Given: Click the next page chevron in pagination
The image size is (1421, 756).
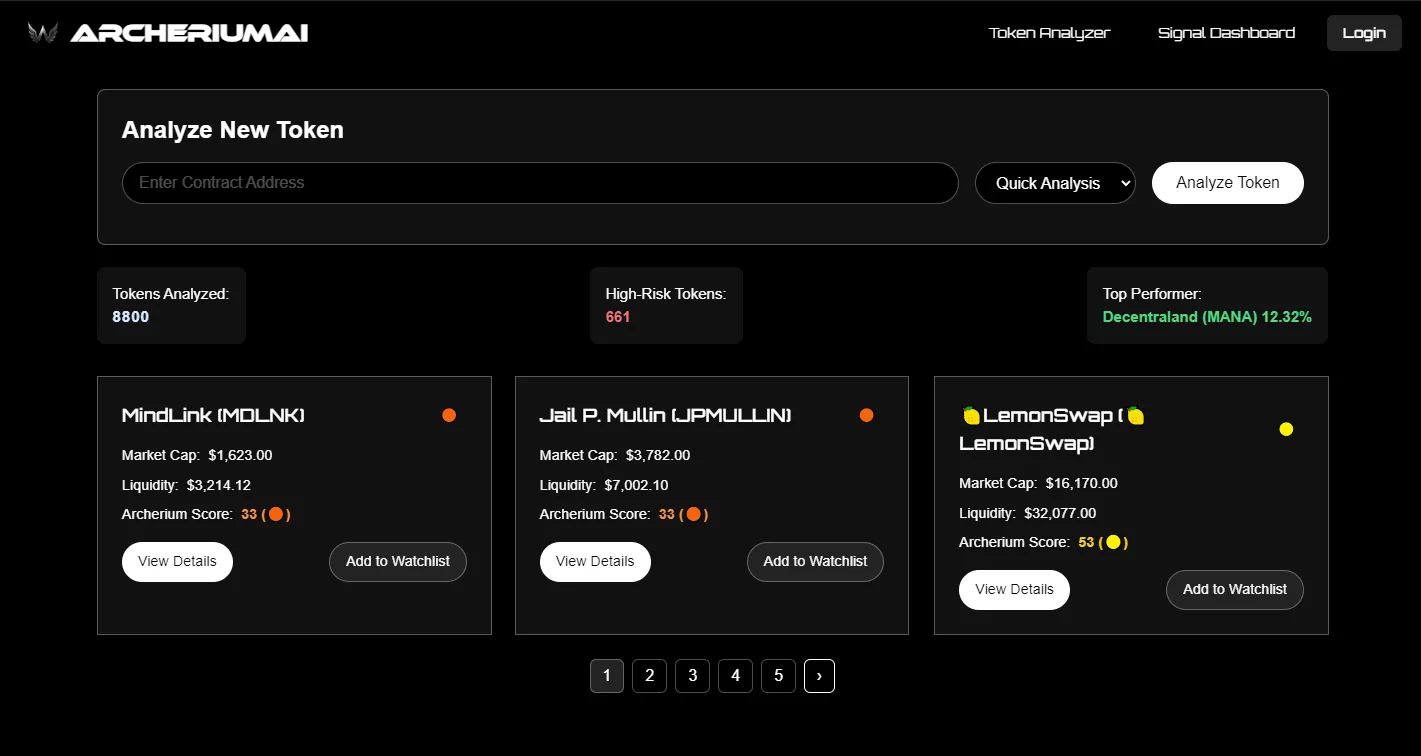Looking at the screenshot, I should pos(819,675).
